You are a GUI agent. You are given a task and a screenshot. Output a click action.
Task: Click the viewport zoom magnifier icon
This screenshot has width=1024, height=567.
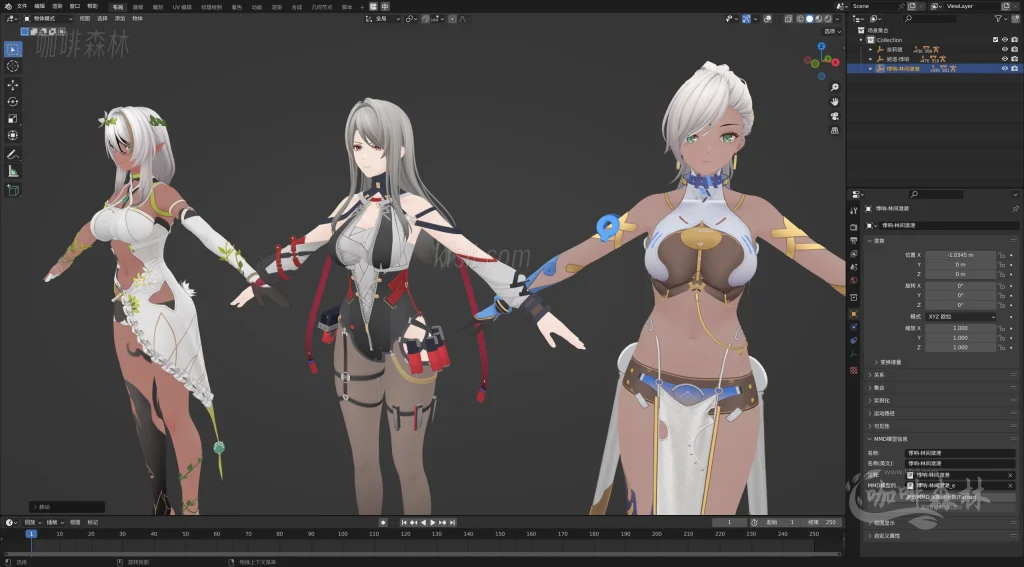pyautogui.click(x=835, y=87)
